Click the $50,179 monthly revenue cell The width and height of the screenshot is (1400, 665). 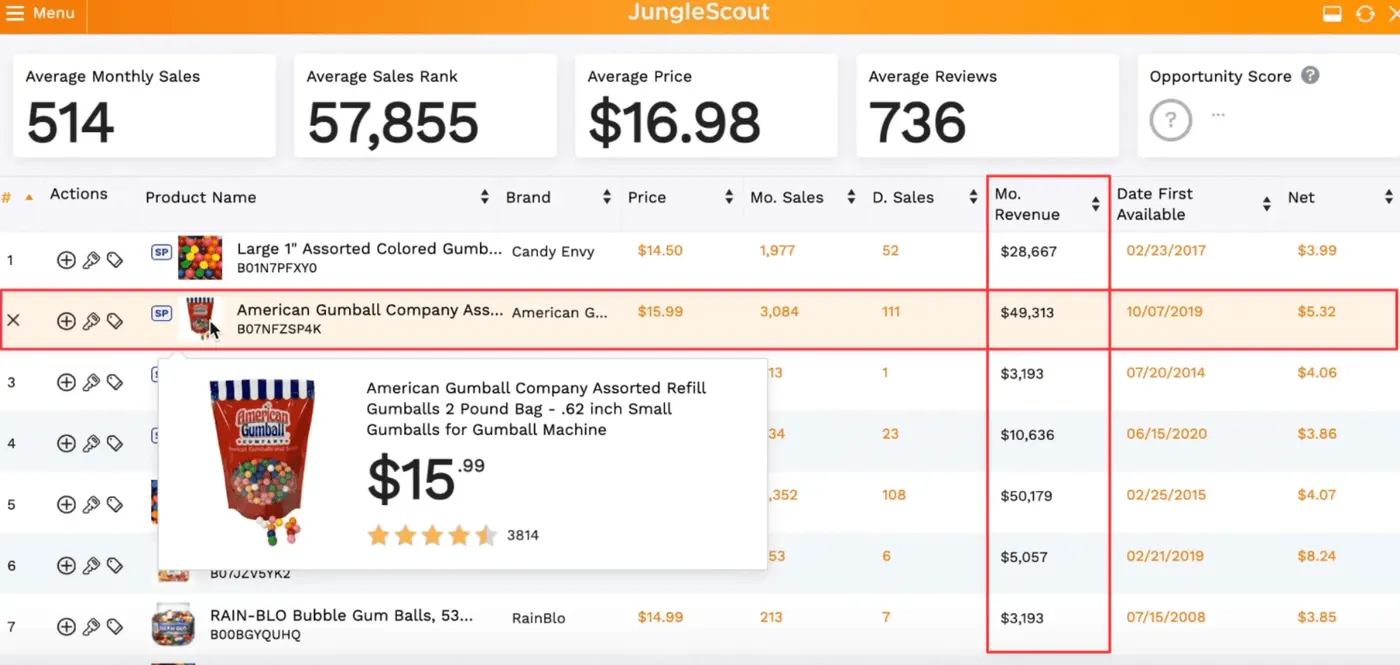pyautogui.click(x=1028, y=496)
